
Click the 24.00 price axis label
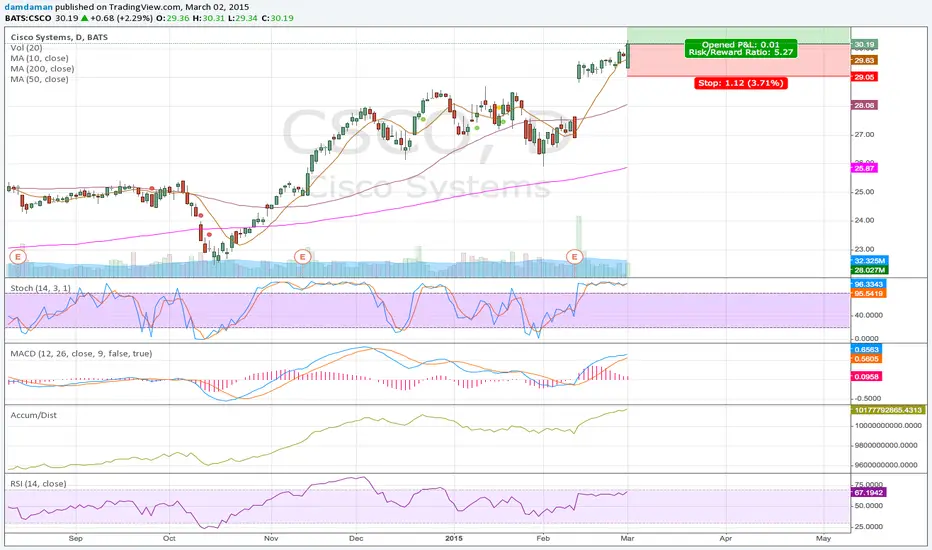tap(865, 220)
